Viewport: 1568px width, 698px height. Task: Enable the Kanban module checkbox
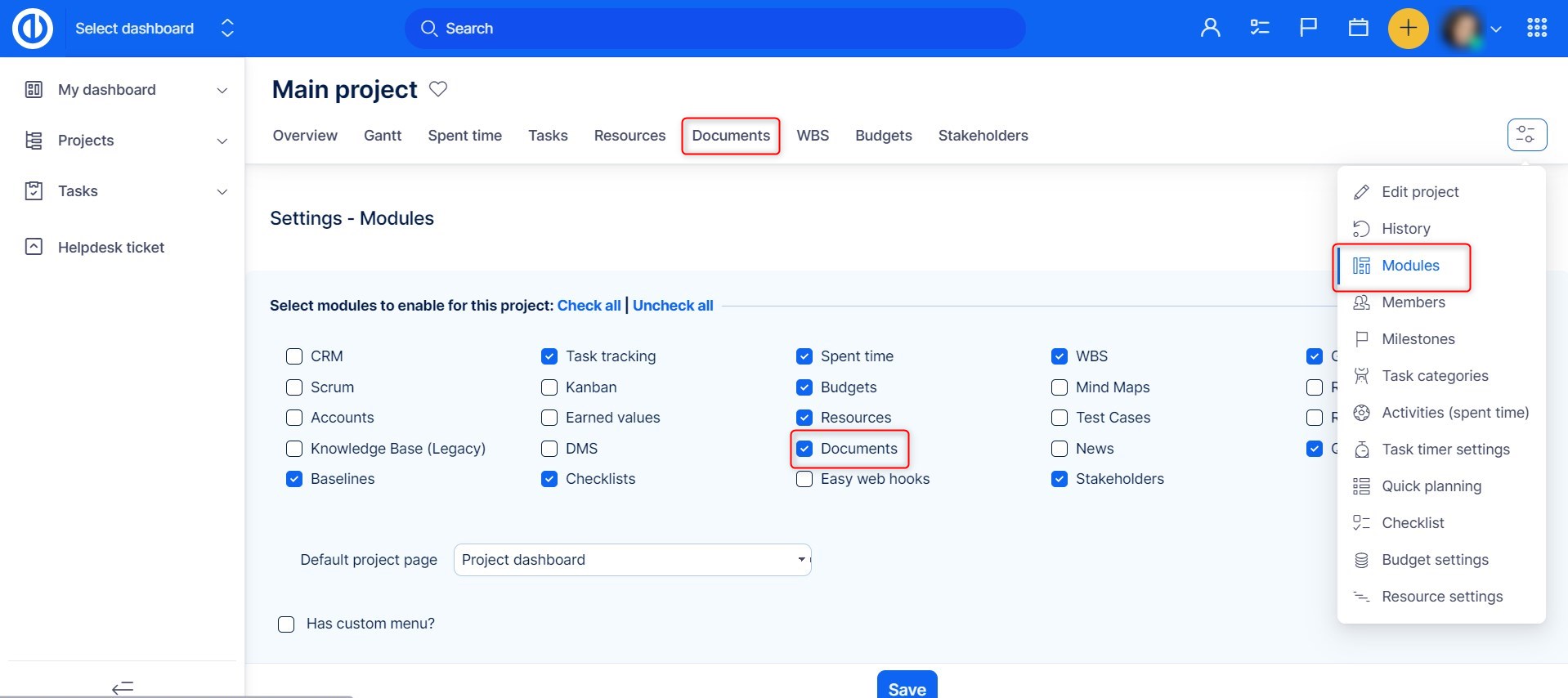(549, 387)
